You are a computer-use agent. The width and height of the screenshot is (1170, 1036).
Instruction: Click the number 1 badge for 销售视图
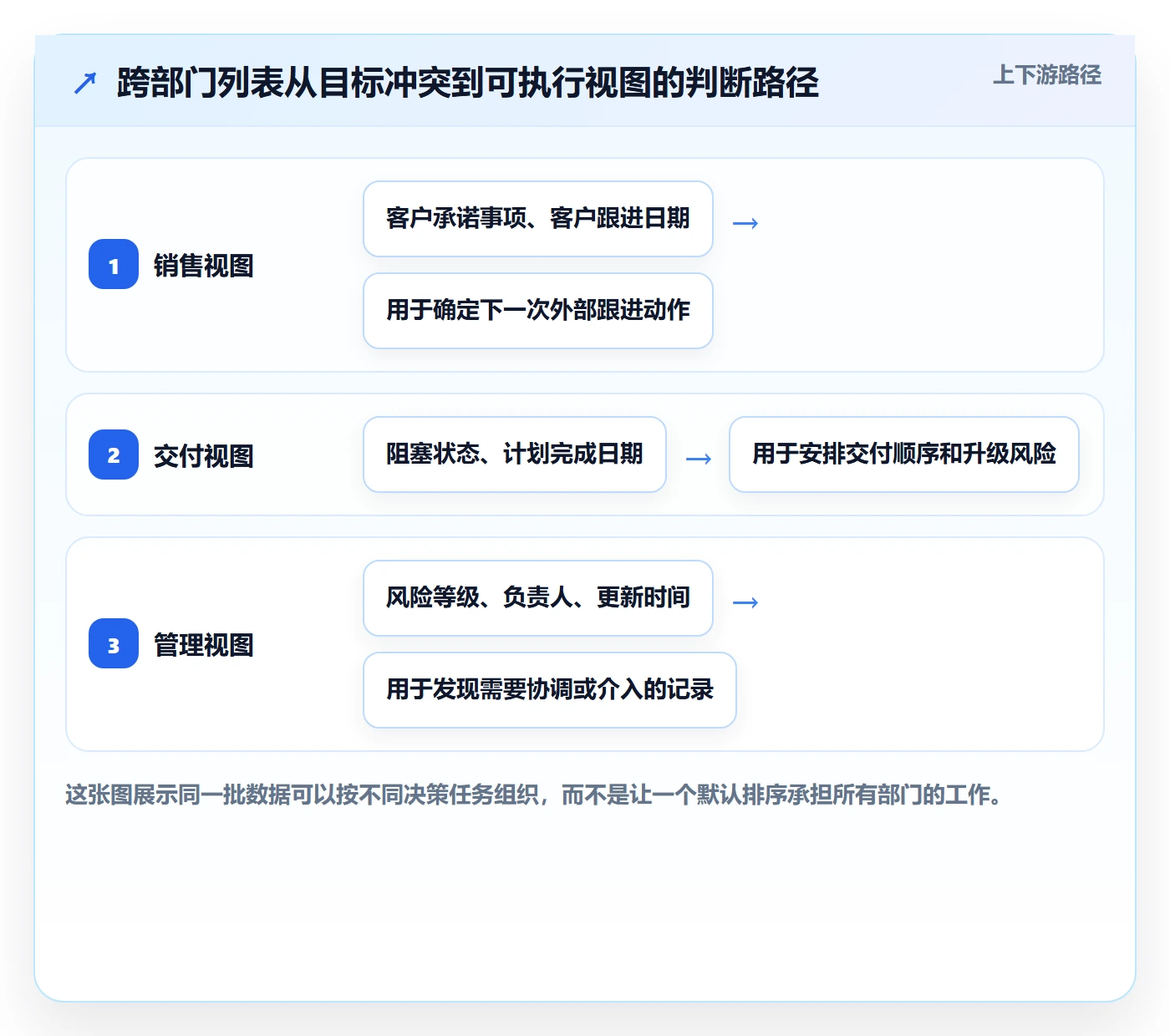coord(114,264)
